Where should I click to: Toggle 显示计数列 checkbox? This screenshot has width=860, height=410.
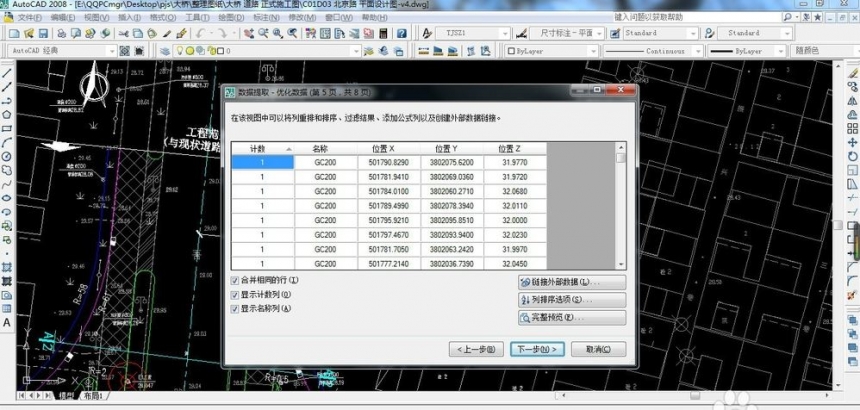(235, 295)
